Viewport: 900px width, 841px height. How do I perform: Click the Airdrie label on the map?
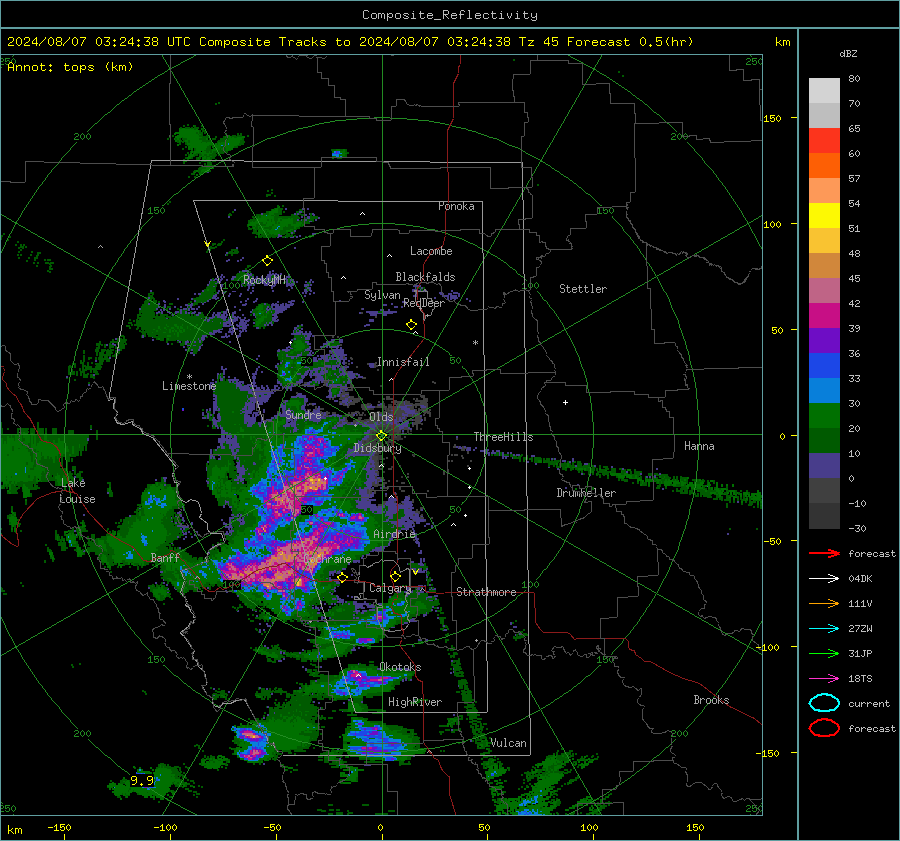(394, 534)
